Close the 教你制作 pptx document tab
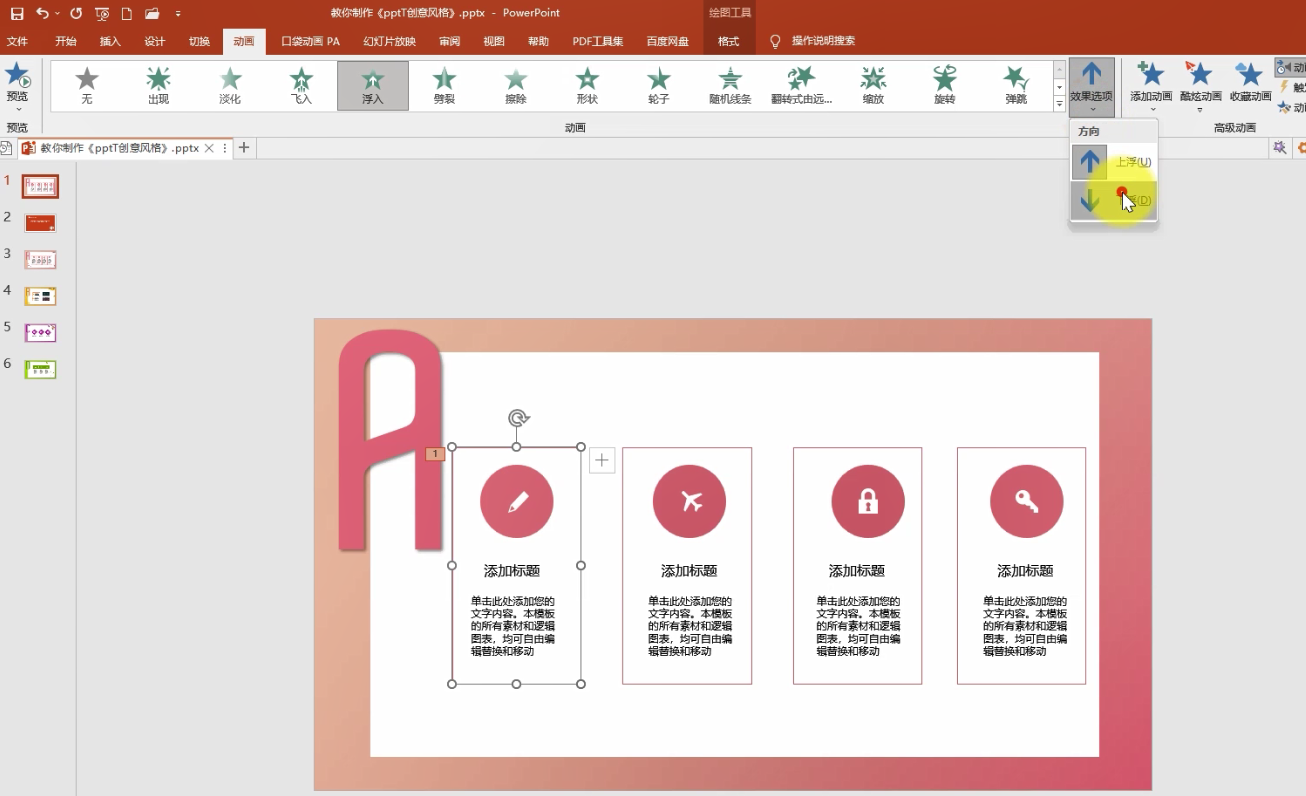Image resolution: width=1306 pixels, height=796 pixels. click(x=209, y=148)
